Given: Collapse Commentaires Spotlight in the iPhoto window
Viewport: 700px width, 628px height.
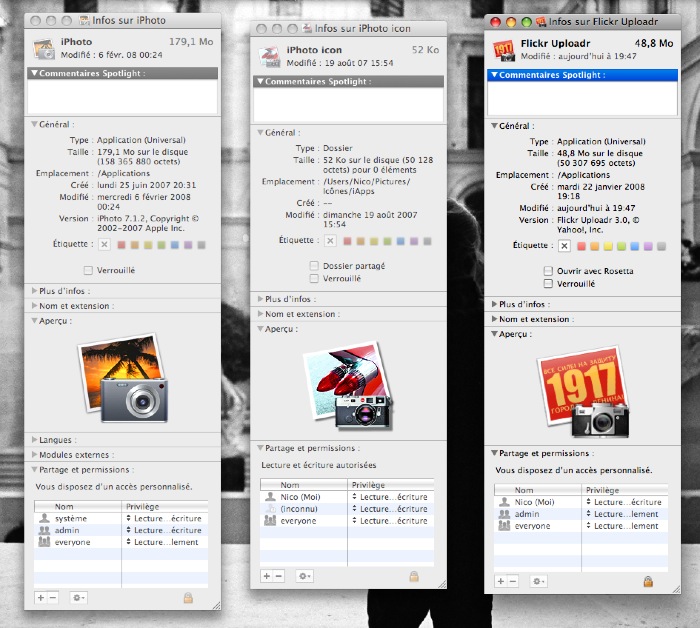Looking at the screenshot, I should [x=34, y=73].
